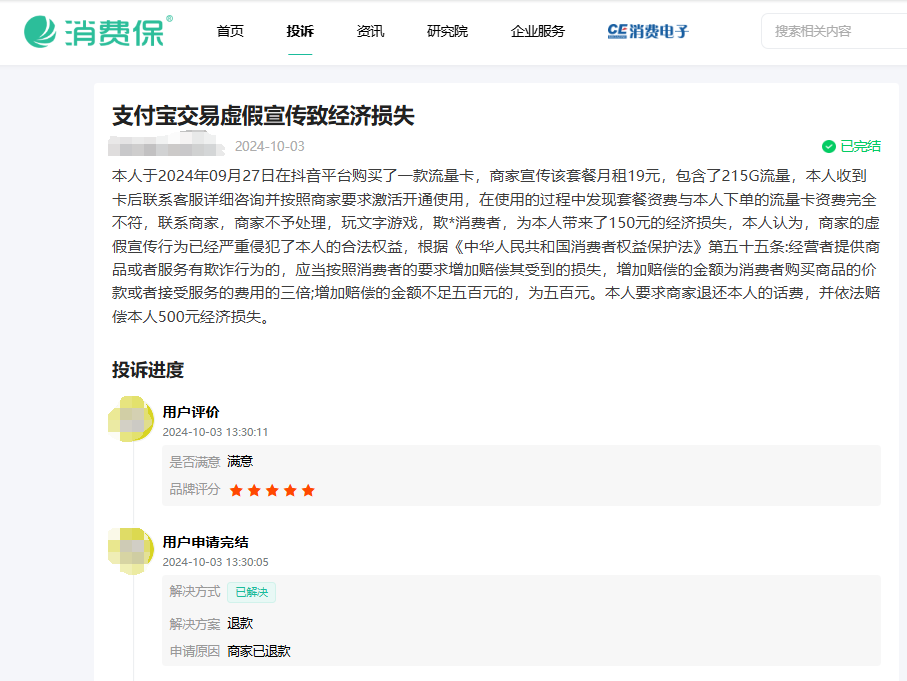Click the CE消费电子 logo link
Viewport: 907px width, 681px height.
648,31
